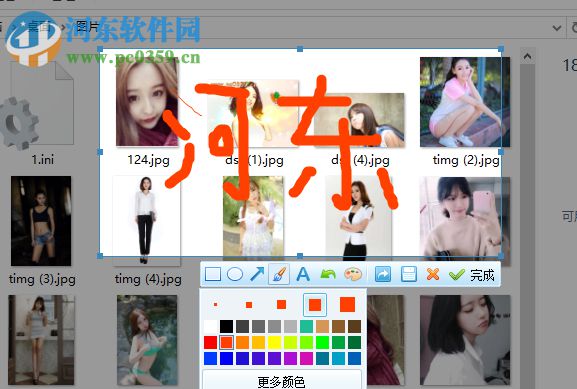Viewport: 577px width, 389px height.
Task: Click the green checkmark icon
Action: [x=457, y=275]
